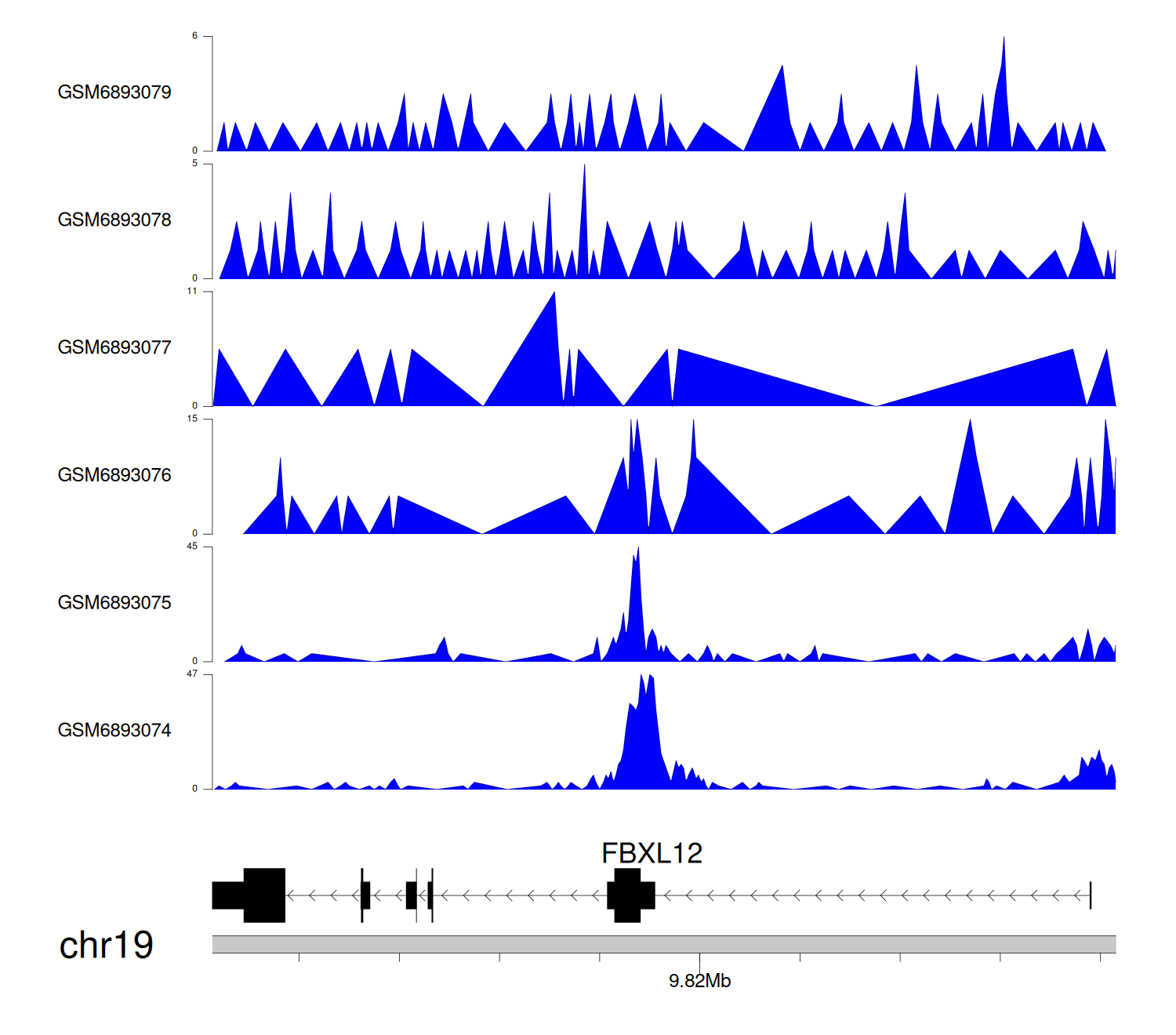
Task: Click the chr19 chromosome label
Action: coord(106,945)
